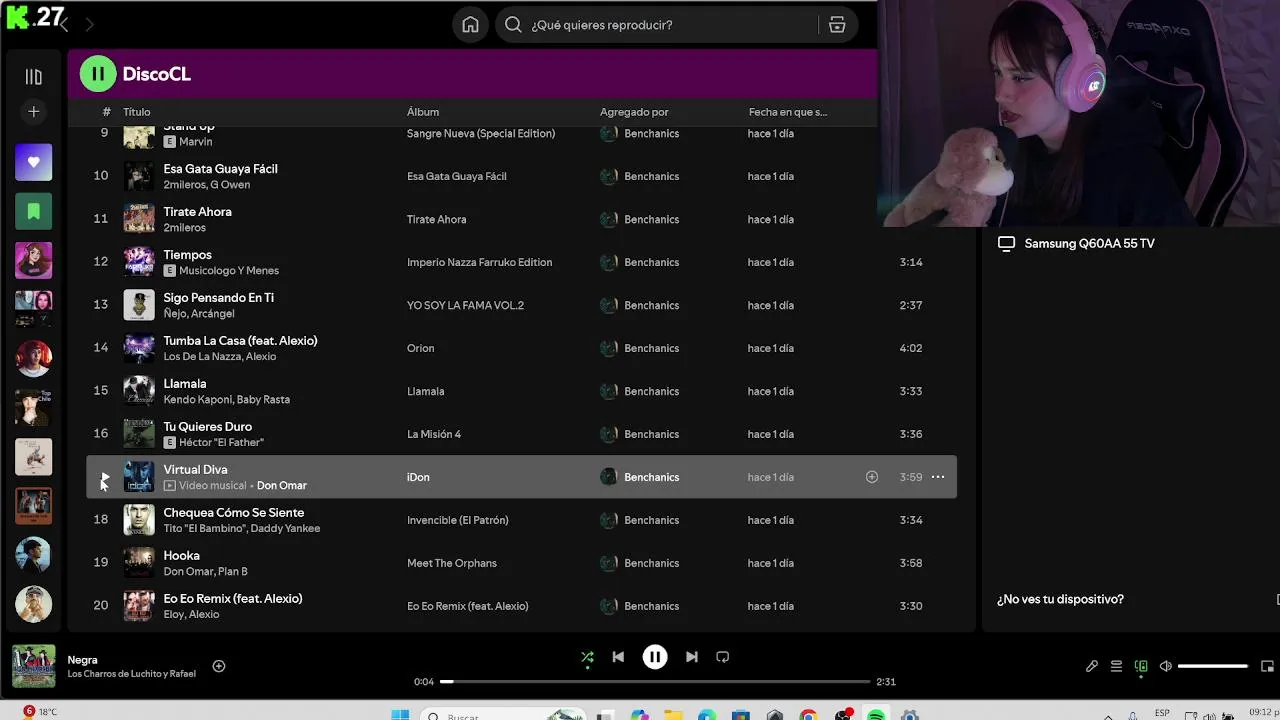Select the Eo Eo Remix (feat. Alexio) title

(x=233, y=599)
